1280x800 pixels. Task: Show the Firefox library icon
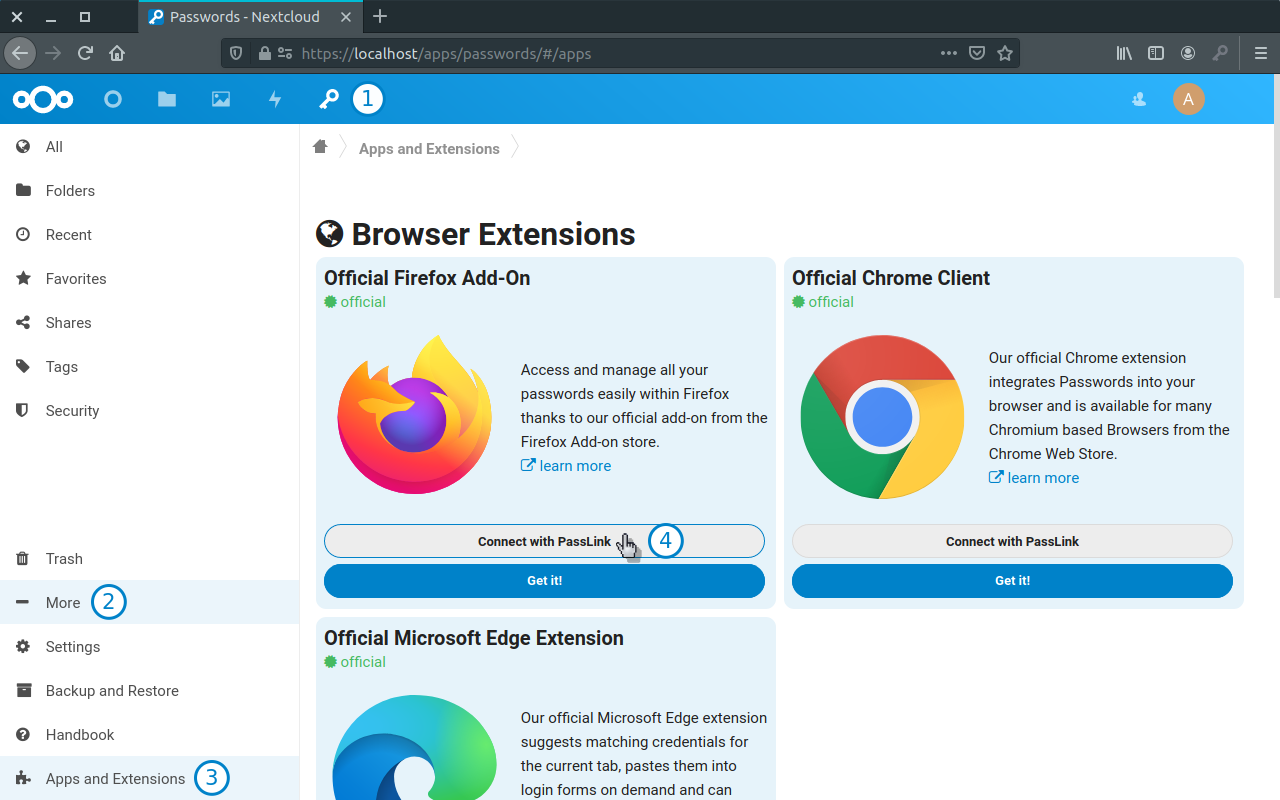click(1124, 53)
